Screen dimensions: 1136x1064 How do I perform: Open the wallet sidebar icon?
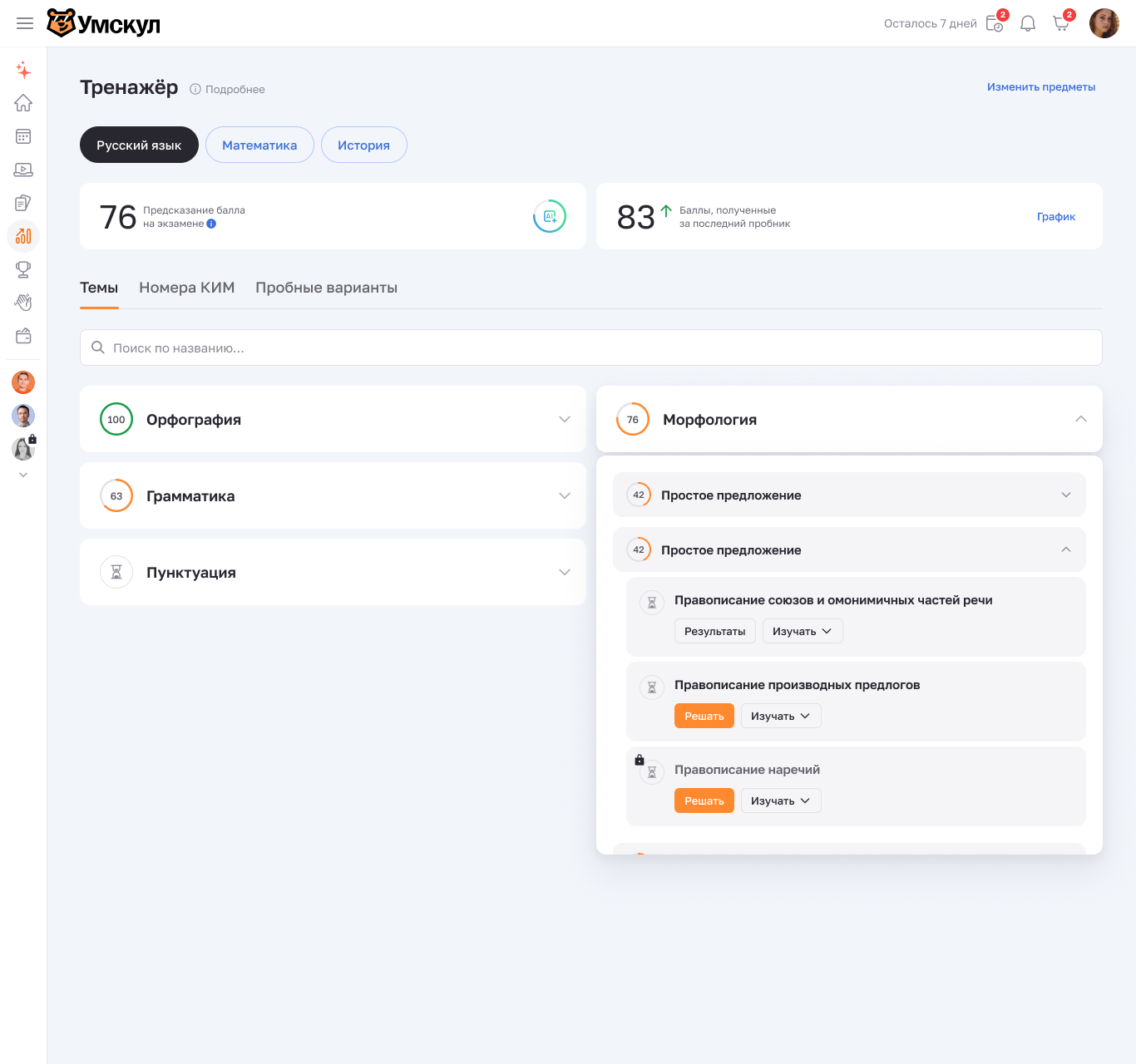click(23, 336)
